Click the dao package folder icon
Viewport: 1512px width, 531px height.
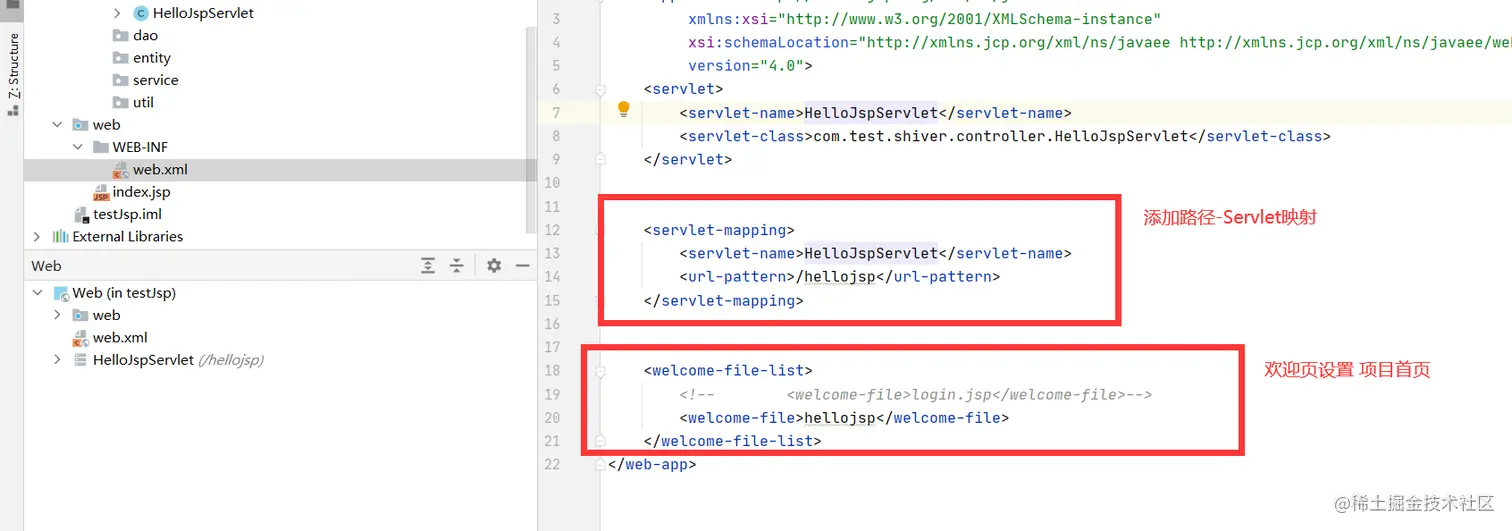(x=121, y=35)
